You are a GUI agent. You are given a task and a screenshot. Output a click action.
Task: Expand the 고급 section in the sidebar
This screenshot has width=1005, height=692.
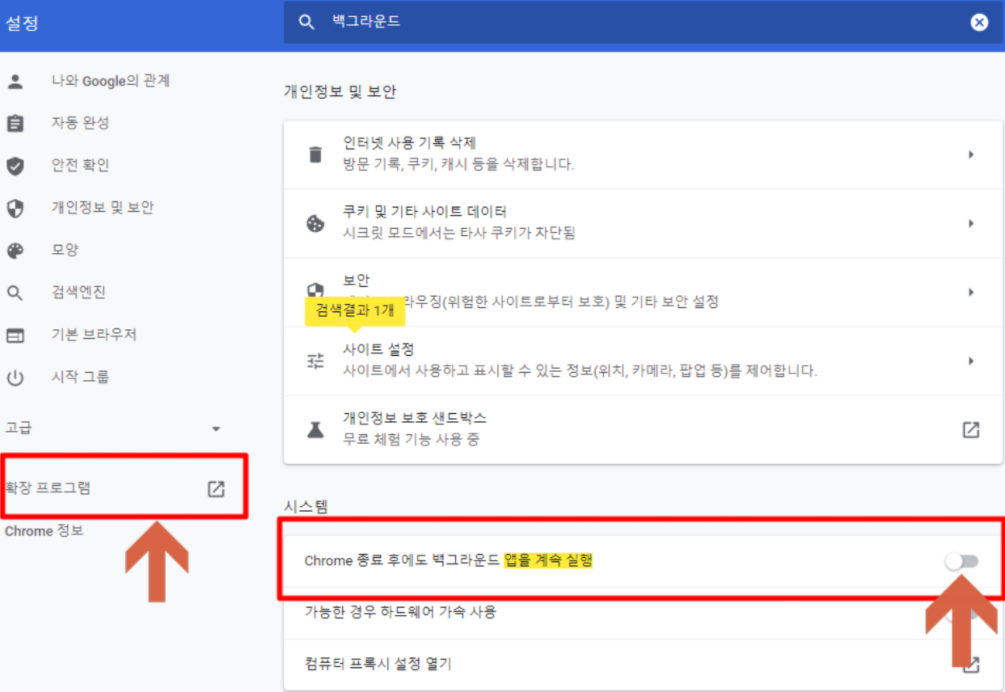click(x=115, y=427)
